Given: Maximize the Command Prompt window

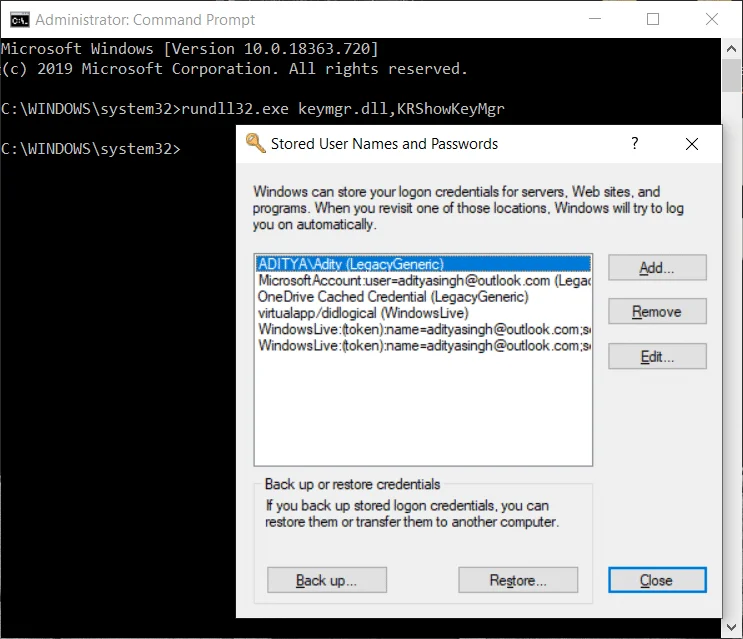Looking at the screenshot, I should point(653,19).
